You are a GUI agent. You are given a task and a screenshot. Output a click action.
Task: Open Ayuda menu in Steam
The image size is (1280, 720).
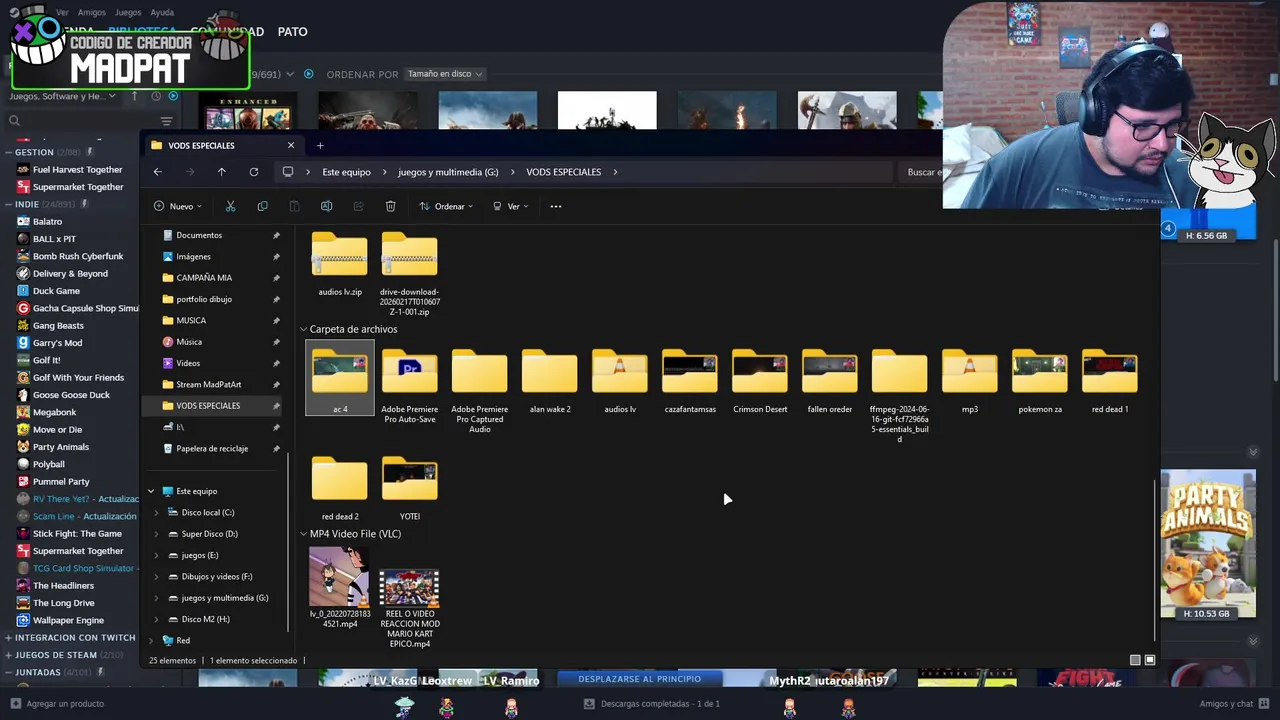click(162, 13)
